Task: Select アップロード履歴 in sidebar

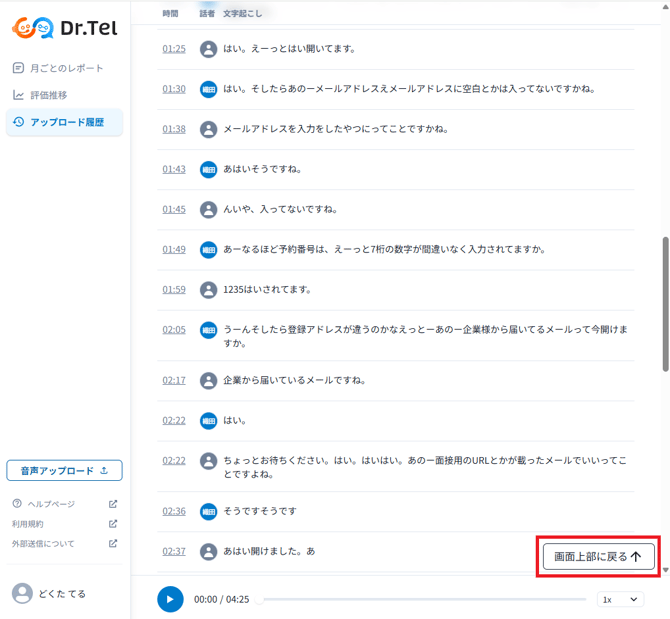Action: tap(65, 122)
